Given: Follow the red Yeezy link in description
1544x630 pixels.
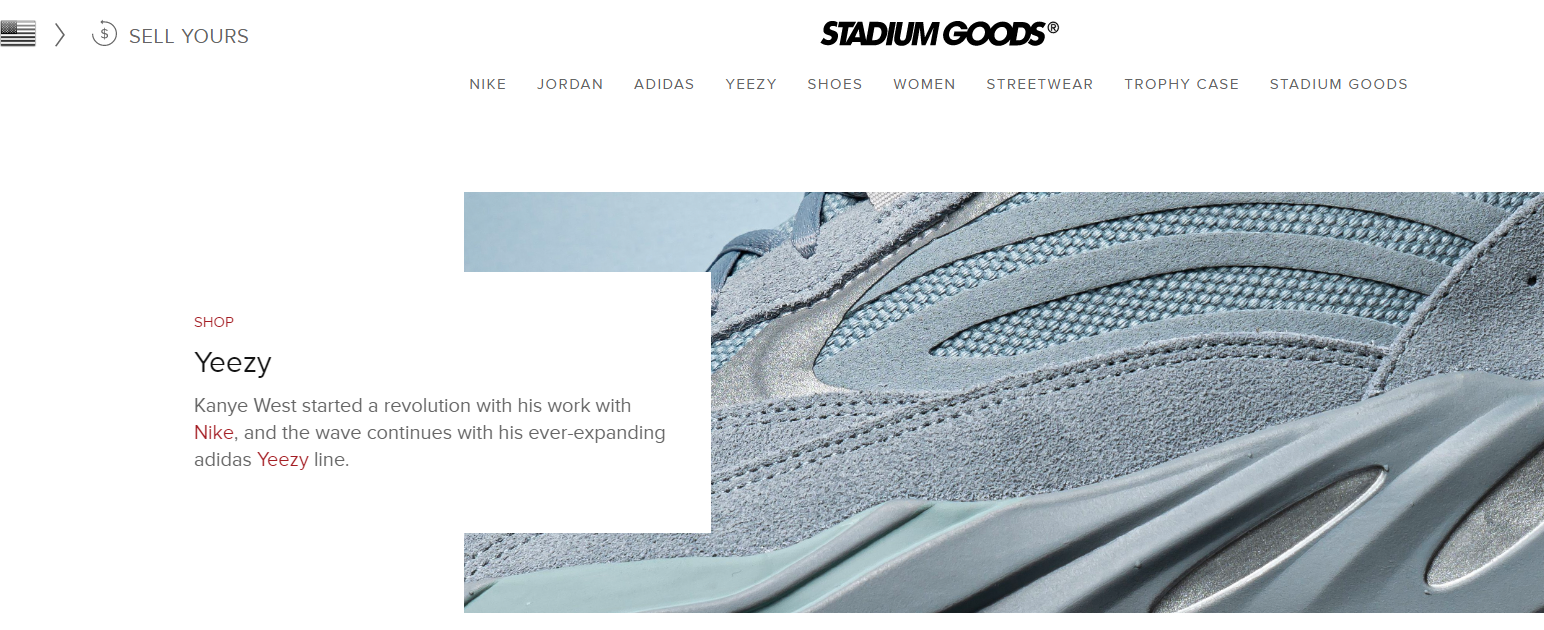Looking at the screenshot, I should pos(283,461).
